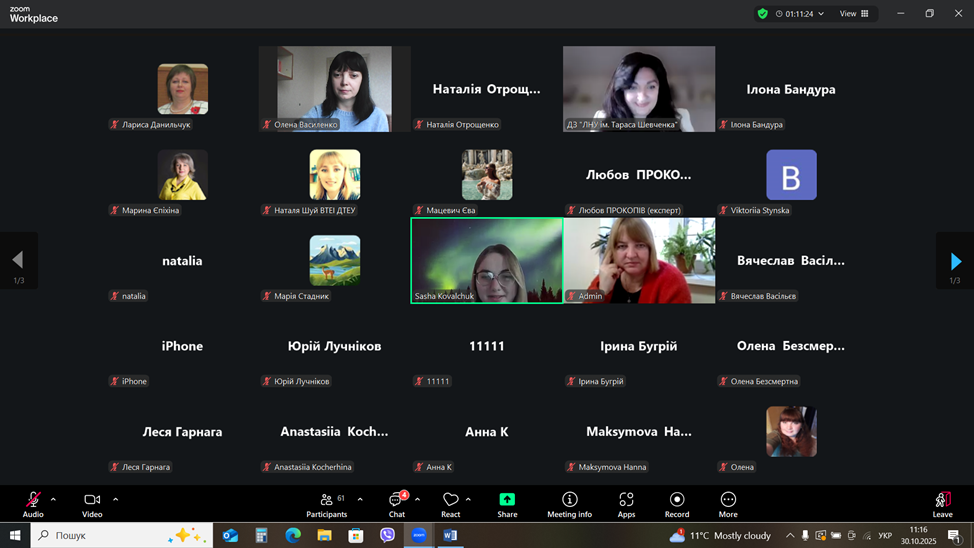Screen dimensions: 974x548
Task: Unmute microphone with Audio button
Action: 33,504
